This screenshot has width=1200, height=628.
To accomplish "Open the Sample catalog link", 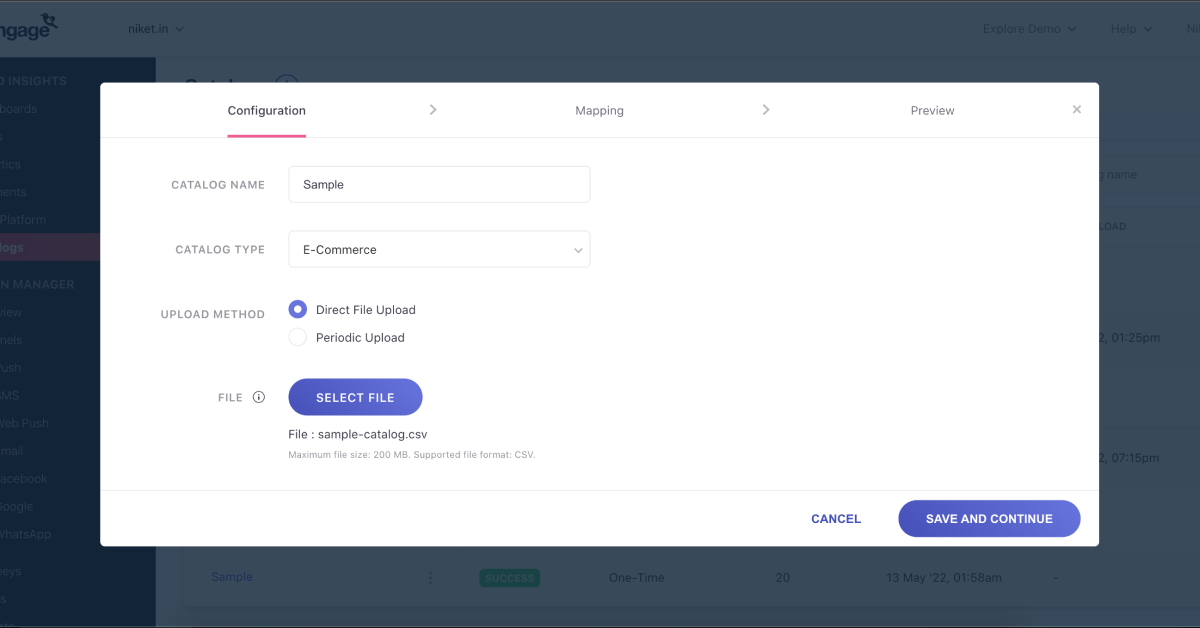I will [232, 577].
